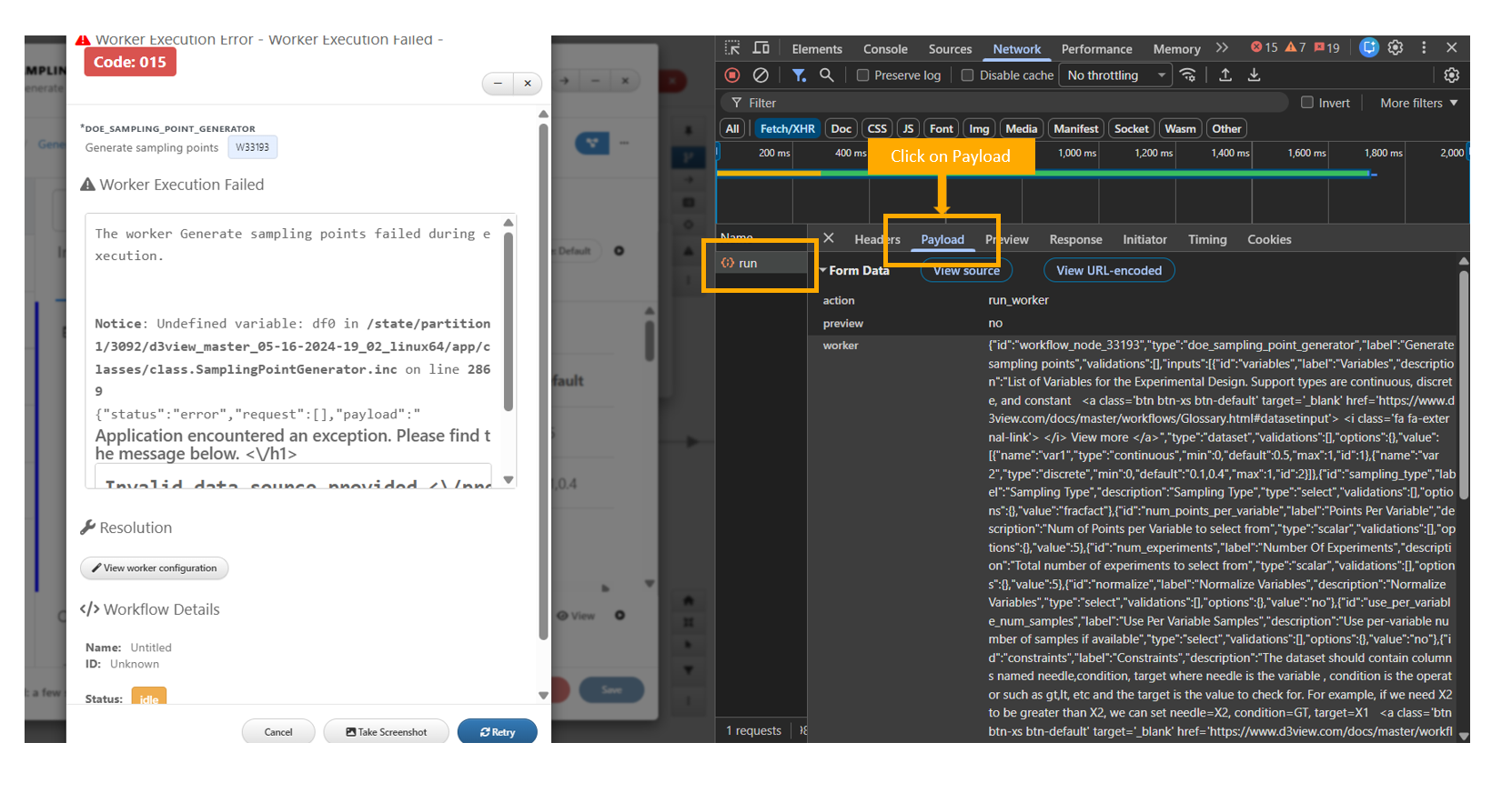The image size is (1512, 803).
Task: Open network conditions wifi icon
Action: [x=1188, y=75]
